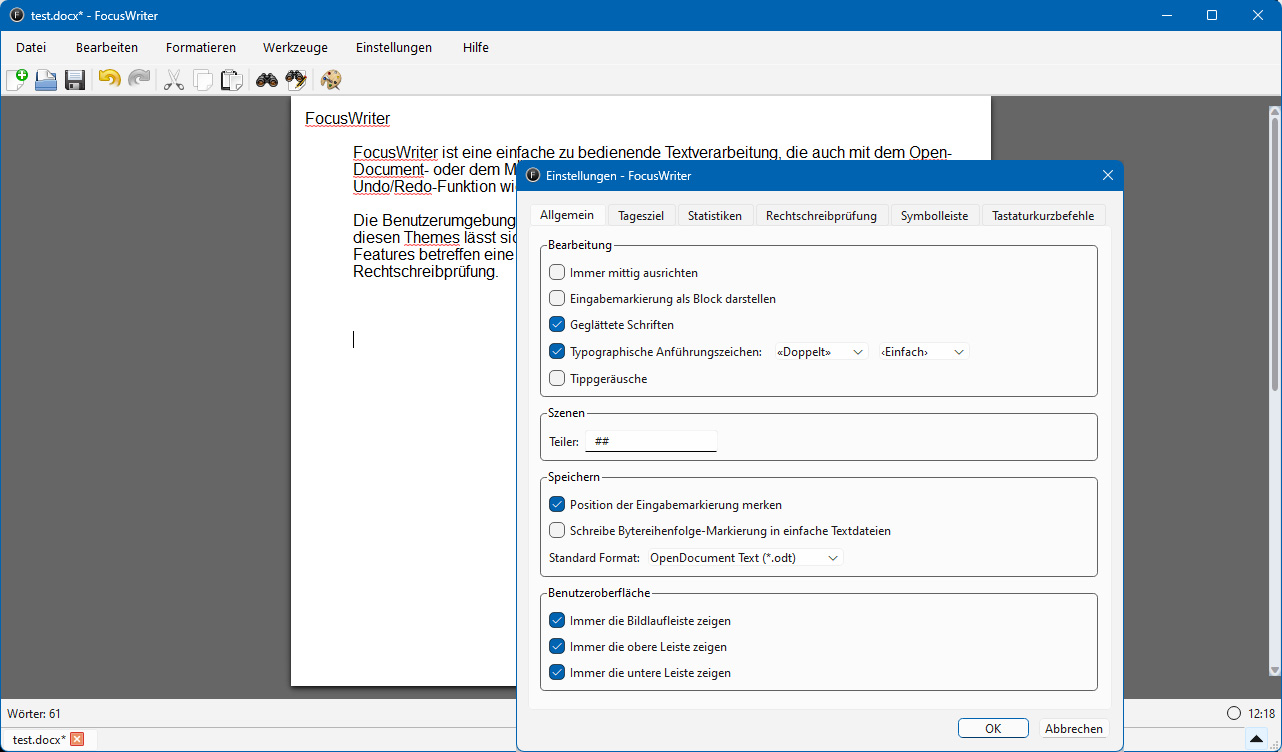
Task: Click the Undo arrow icon
Action: pos(110,80)
